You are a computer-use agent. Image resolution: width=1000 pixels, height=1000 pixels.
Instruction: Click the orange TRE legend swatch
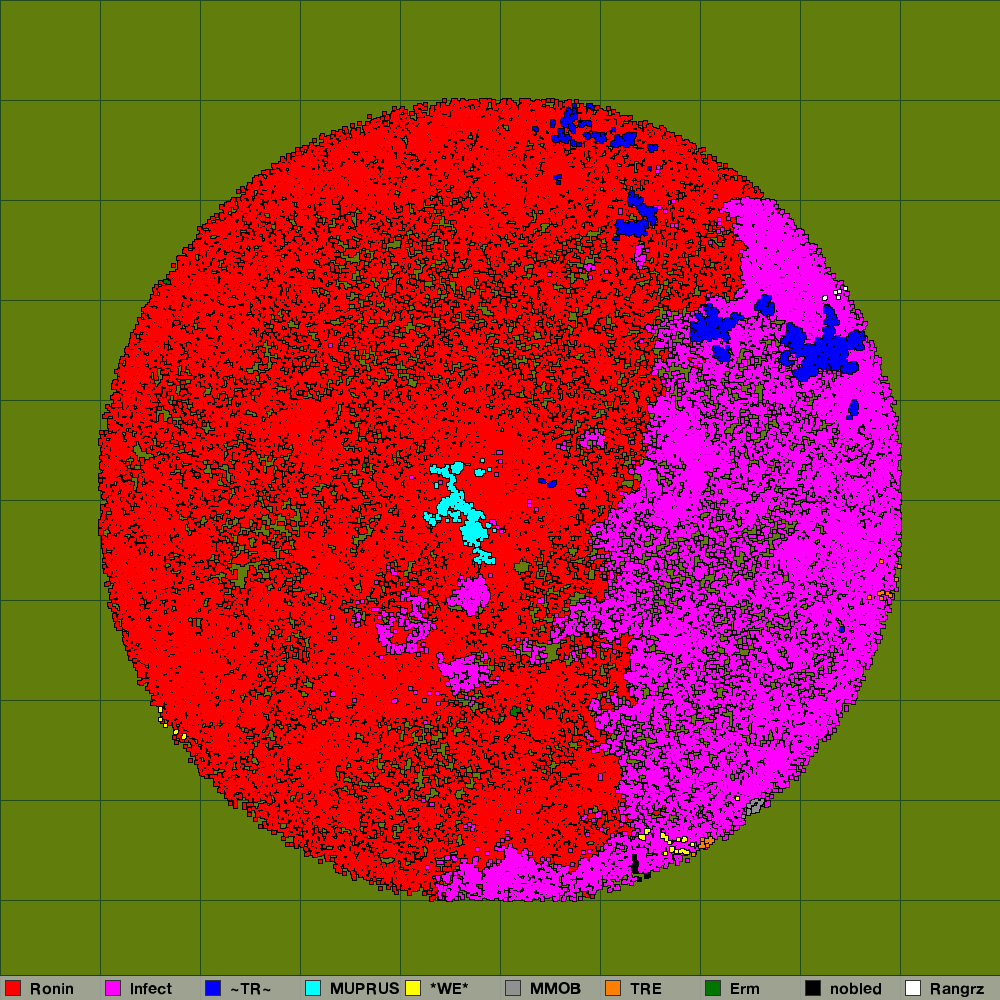613,989
